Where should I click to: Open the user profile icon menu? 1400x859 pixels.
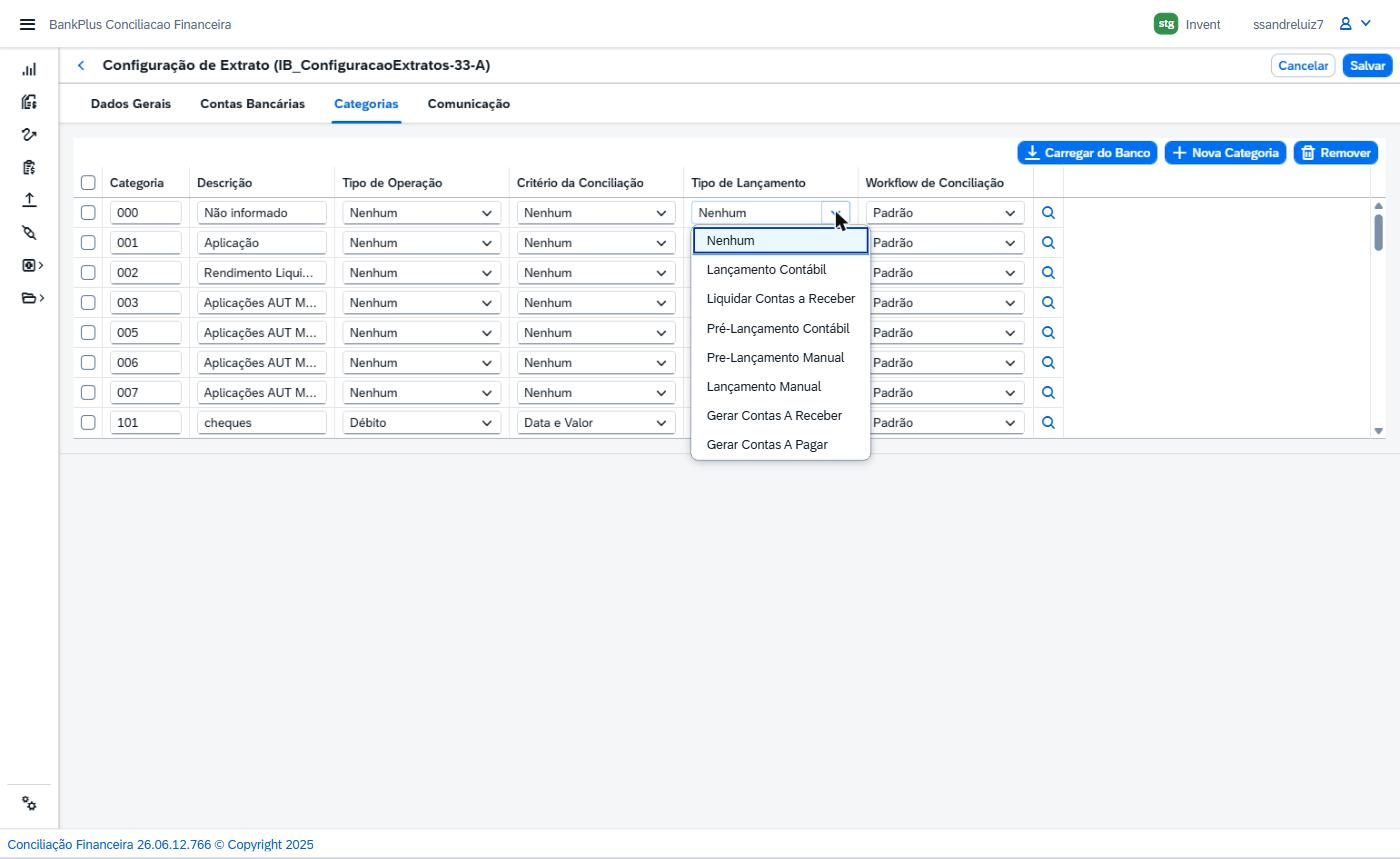pos(1355,24)
